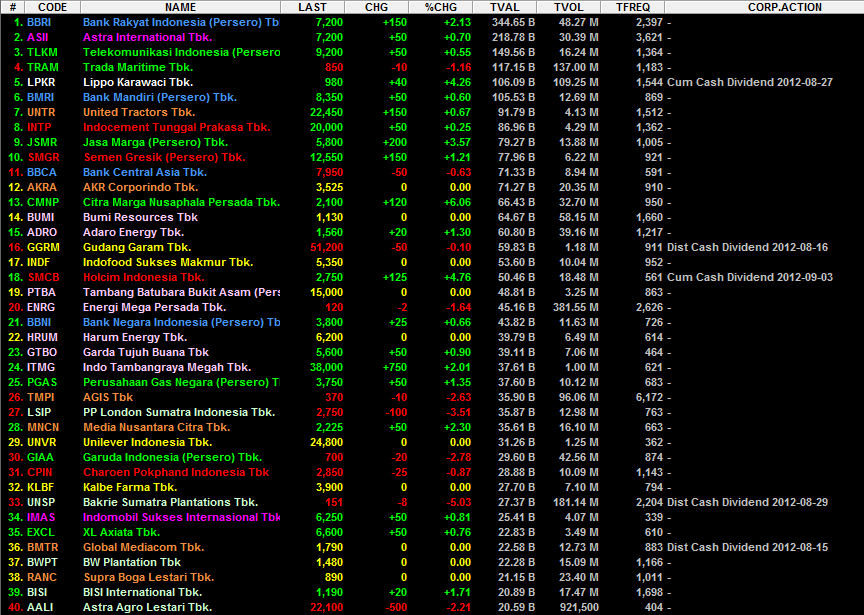Click Astra Agro Lestari Tbk. name
The image size is (864, 615).
(x=148, y=607)
